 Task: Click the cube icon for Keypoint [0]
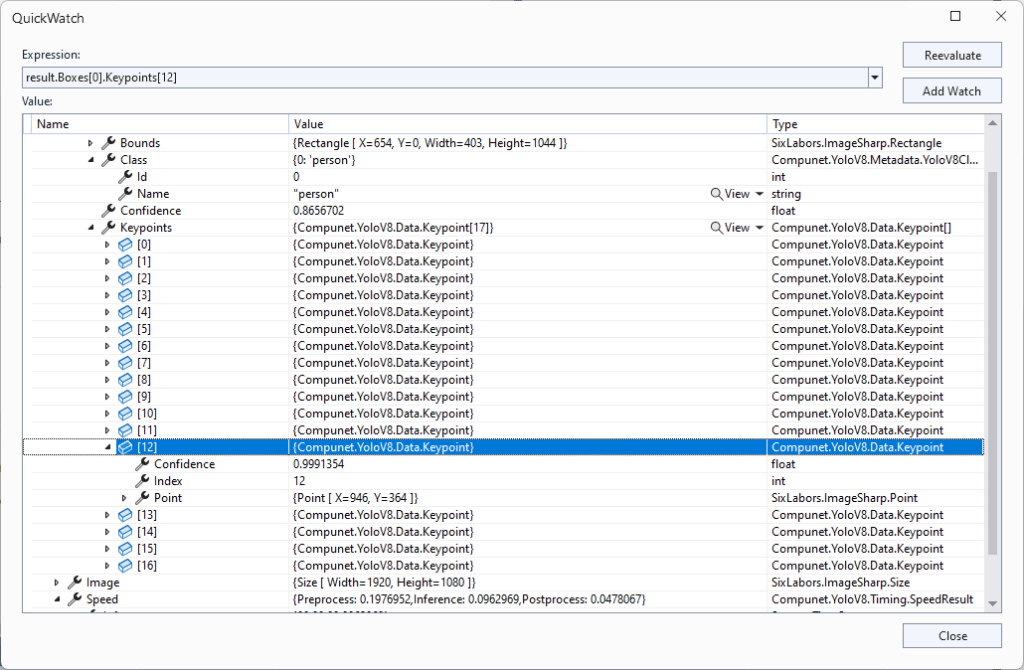tap(125, 245)
